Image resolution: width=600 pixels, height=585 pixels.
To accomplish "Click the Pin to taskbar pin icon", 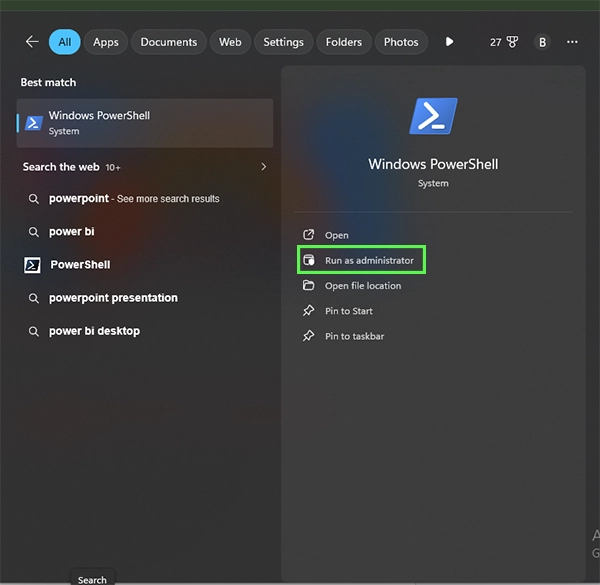I will point(308,336).
